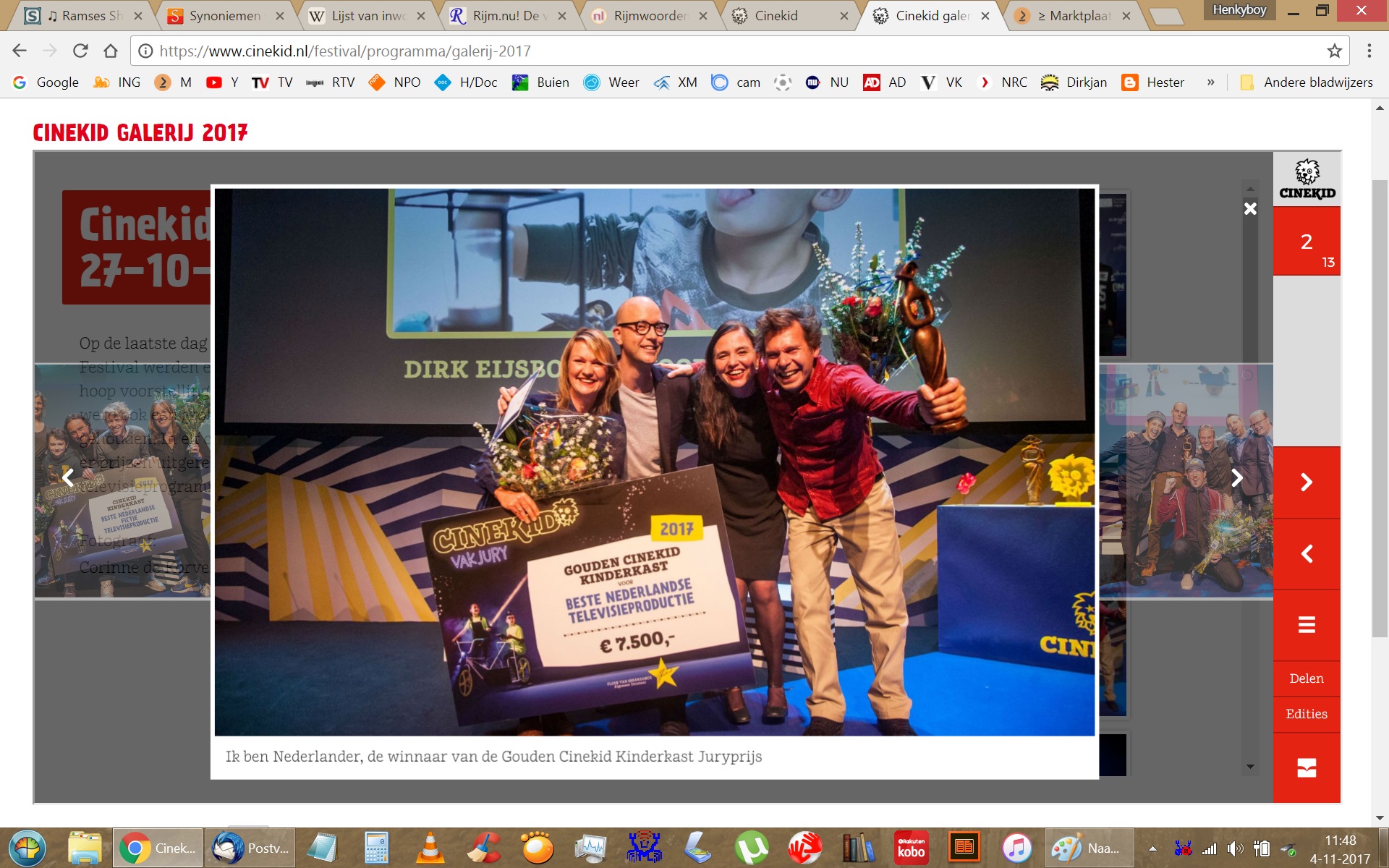
Task: Open the Chrome three-dot menu
Action: (x=1369, y=51)
